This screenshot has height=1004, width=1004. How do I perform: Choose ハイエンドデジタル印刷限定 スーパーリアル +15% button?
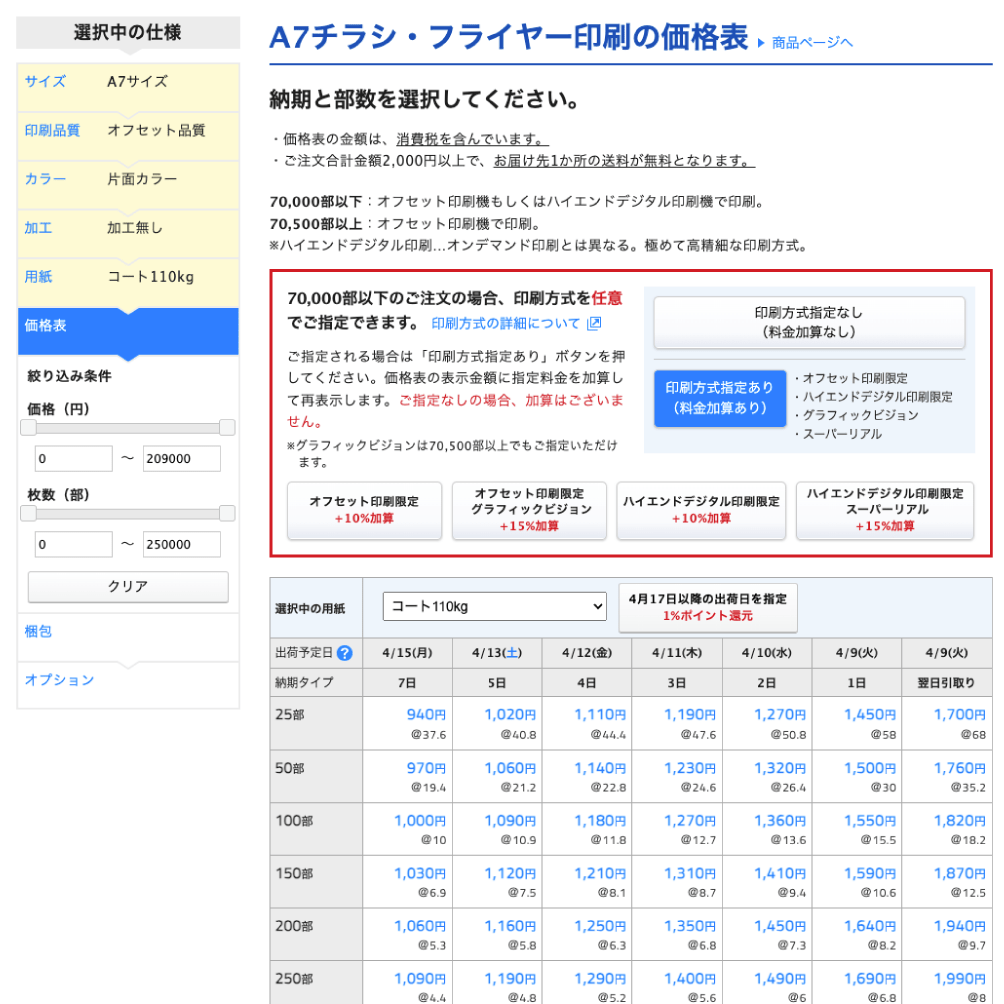[884, 510]
